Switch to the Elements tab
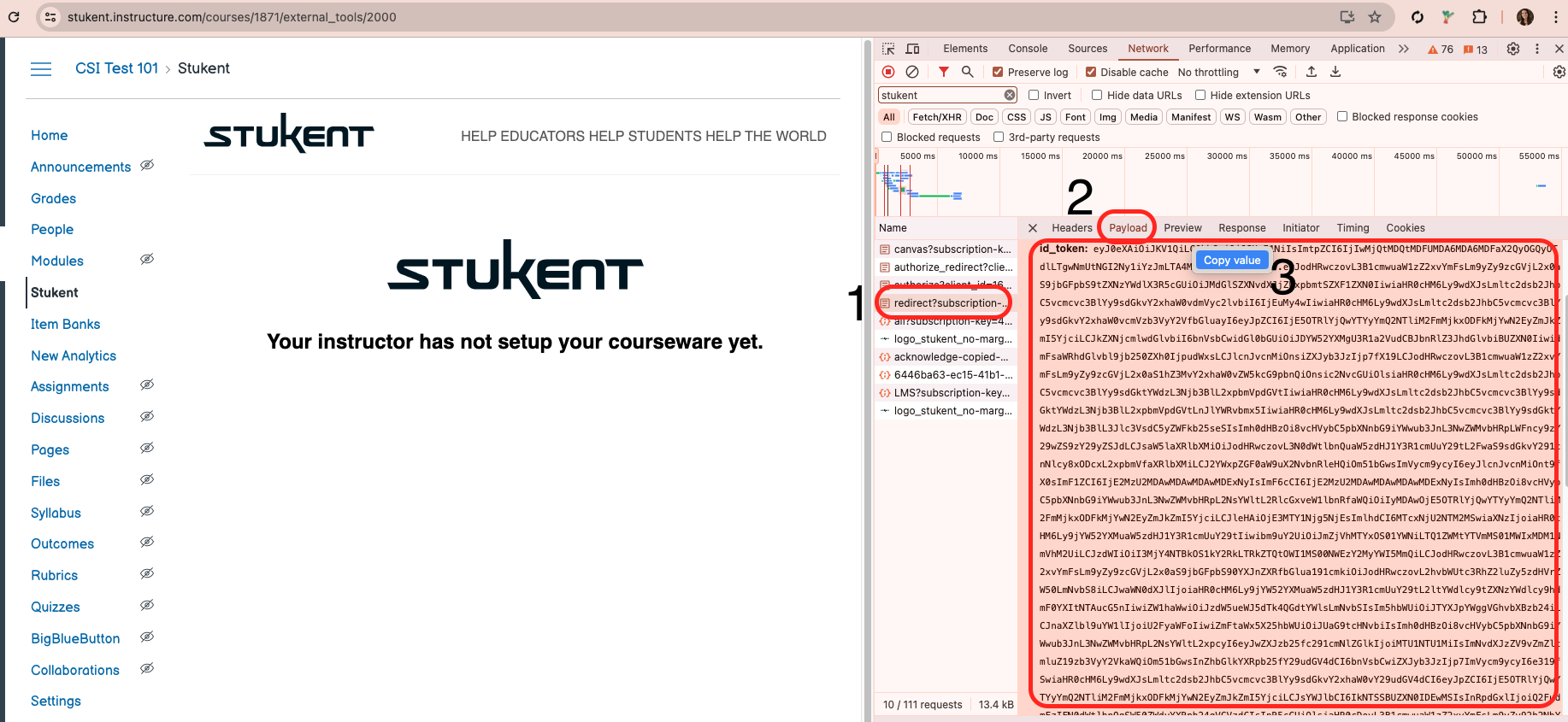Viewport: 1568px width, 722px height. [965, 49]
